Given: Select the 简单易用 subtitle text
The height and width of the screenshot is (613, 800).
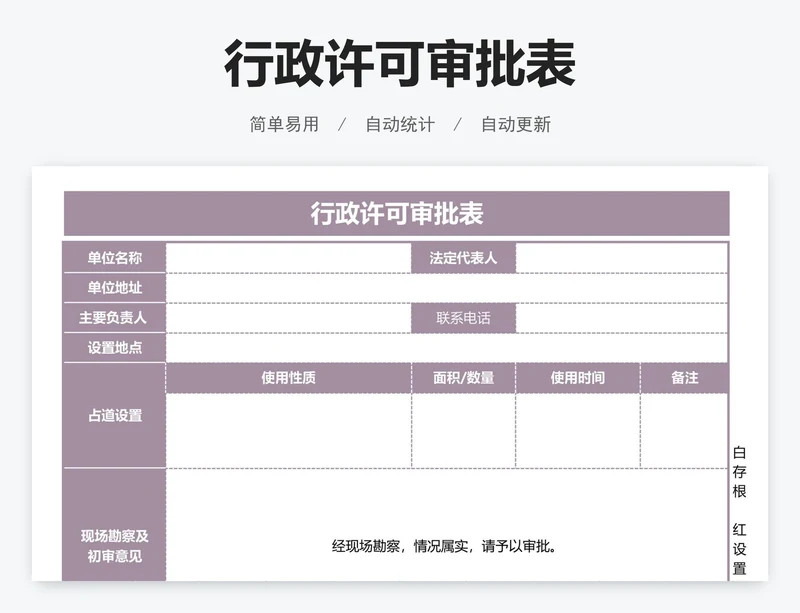Looking at the screenshot, I should pyautogui.click(x=284, y=125).
